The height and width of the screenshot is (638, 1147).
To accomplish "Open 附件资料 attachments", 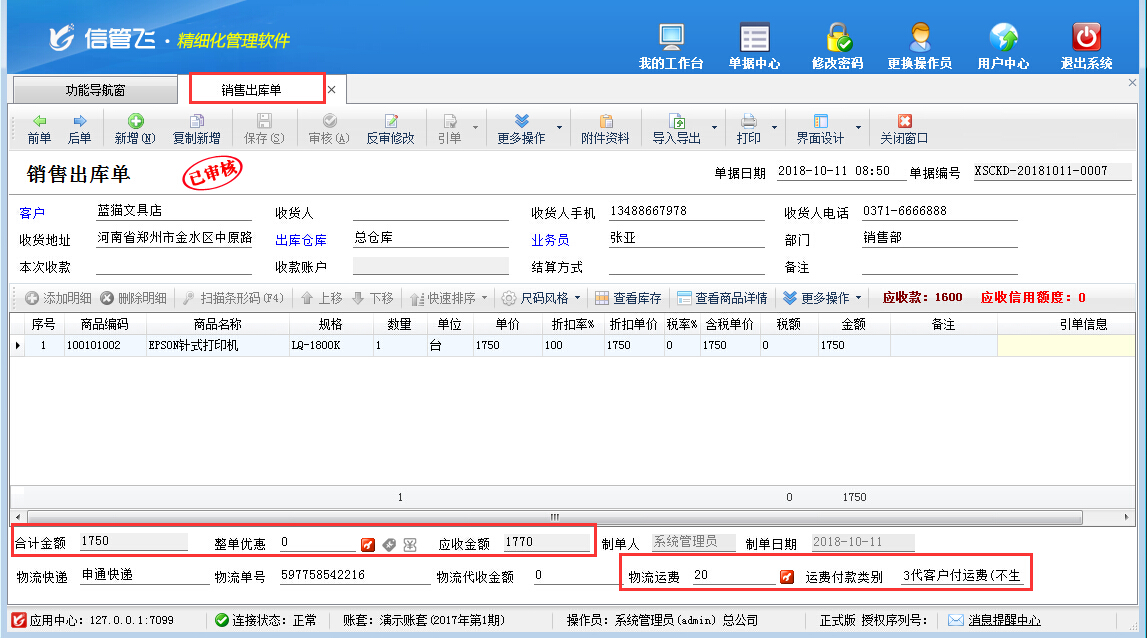I will click(605, 129).
